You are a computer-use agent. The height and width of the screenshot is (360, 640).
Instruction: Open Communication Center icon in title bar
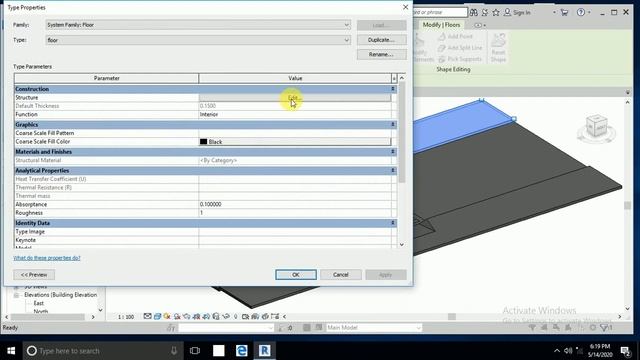(x=485, y=13)
